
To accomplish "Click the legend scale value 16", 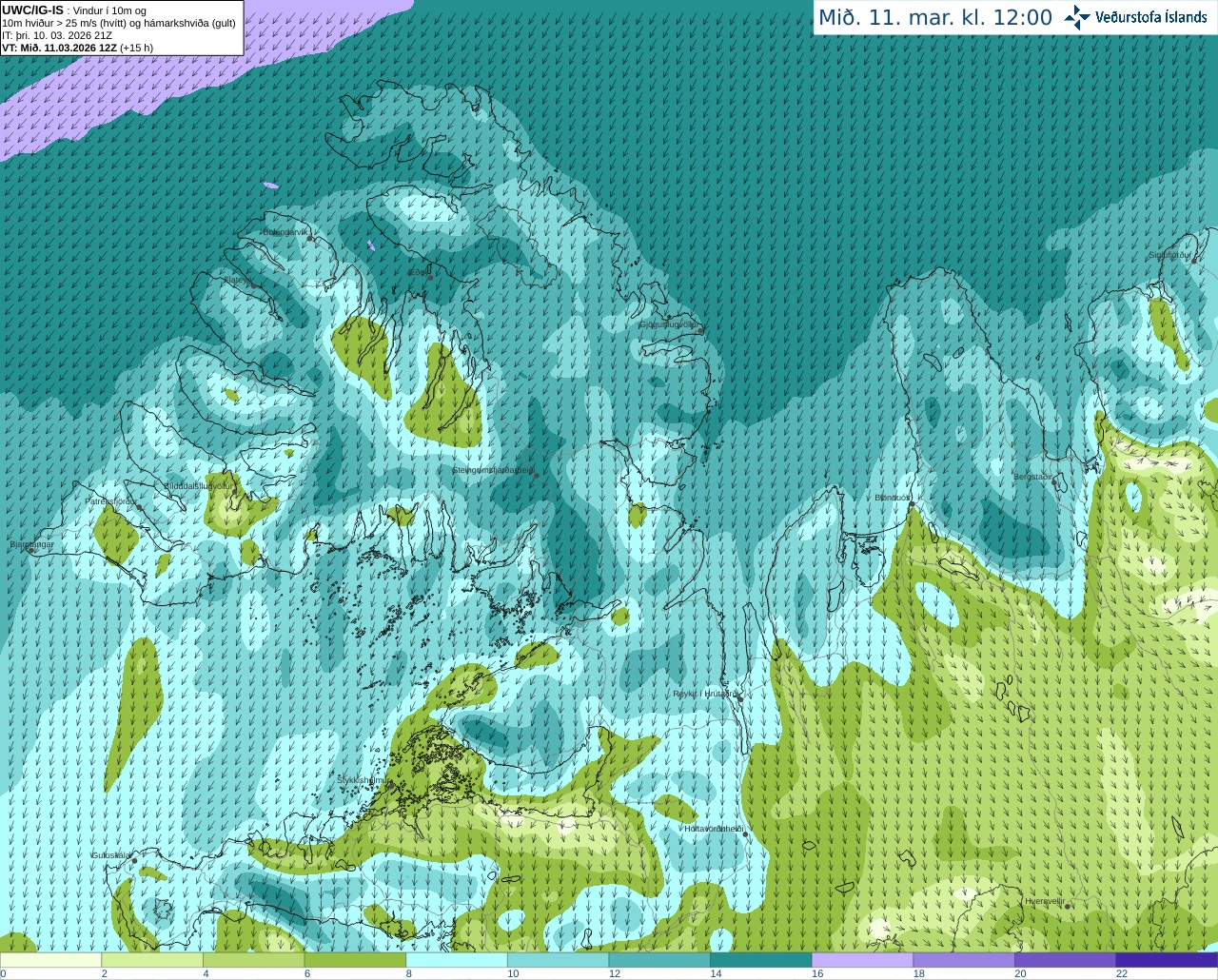I will click(x=817, y=973).
